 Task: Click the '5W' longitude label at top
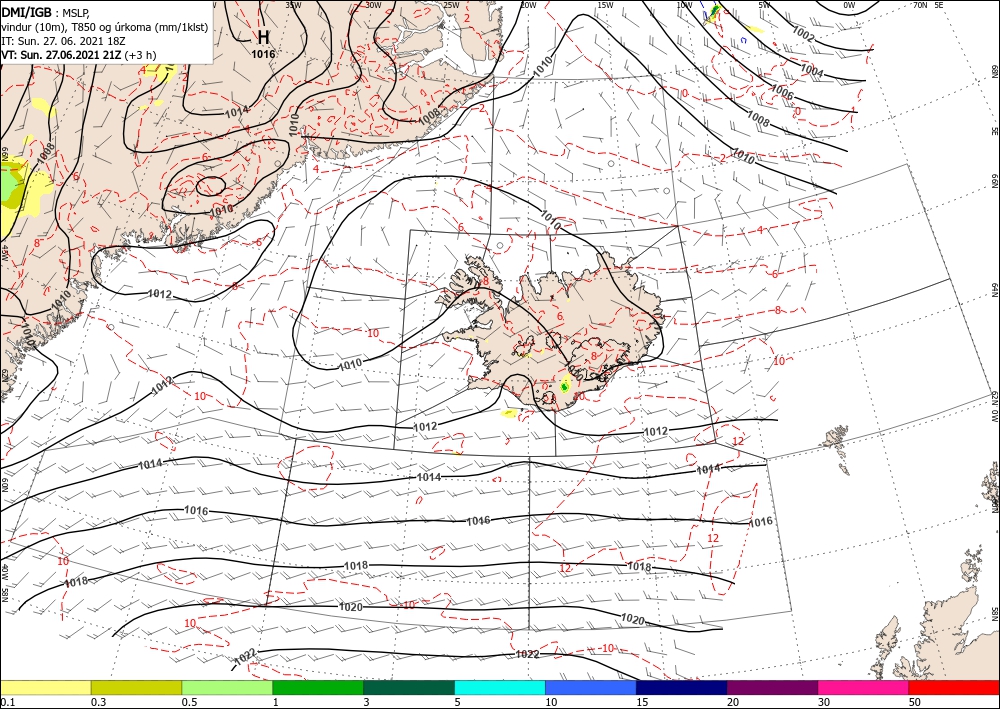(764, 5)
